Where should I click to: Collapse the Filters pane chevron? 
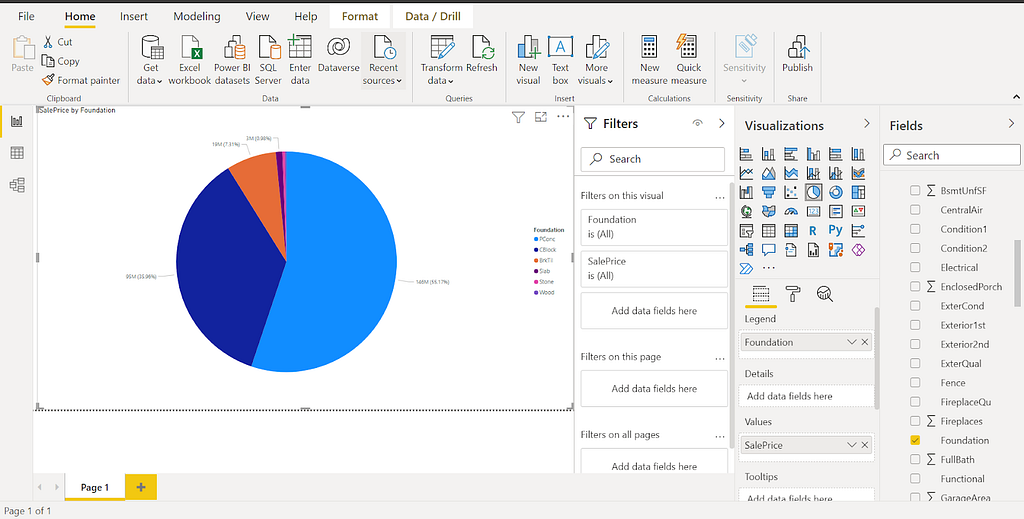pos(722,123)
